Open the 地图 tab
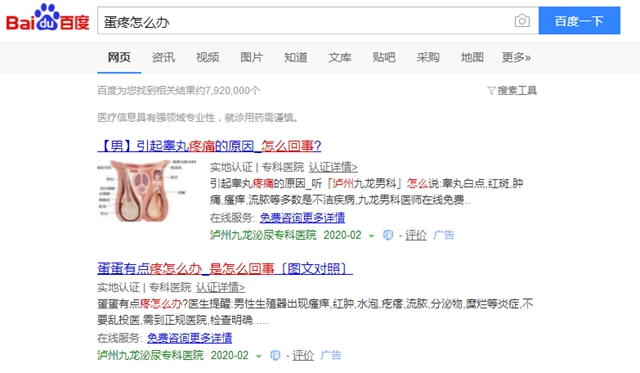Image resolution: width=640 pixels, height=373 pixels. (x=472, y=58)
